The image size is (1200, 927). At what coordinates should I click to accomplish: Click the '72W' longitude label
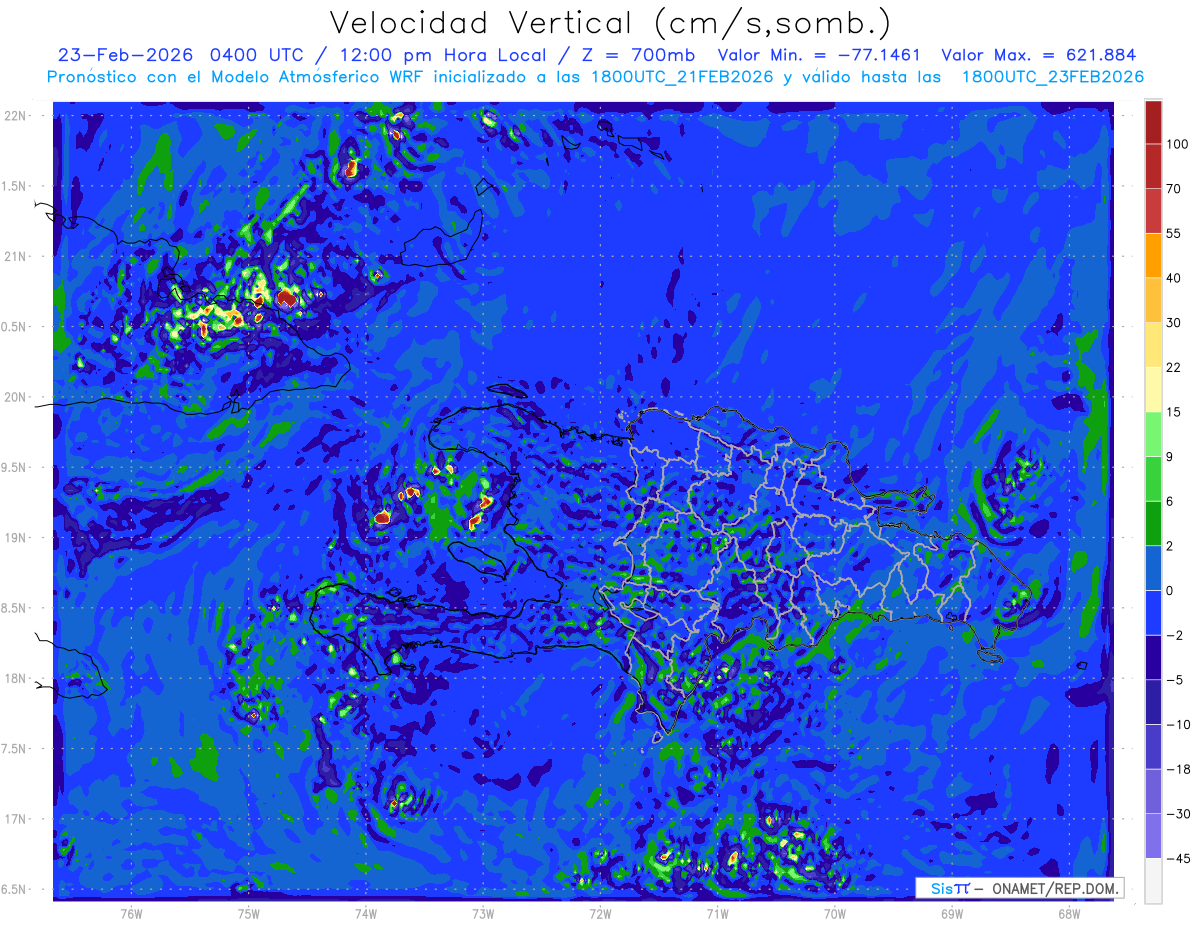[600, 913]
